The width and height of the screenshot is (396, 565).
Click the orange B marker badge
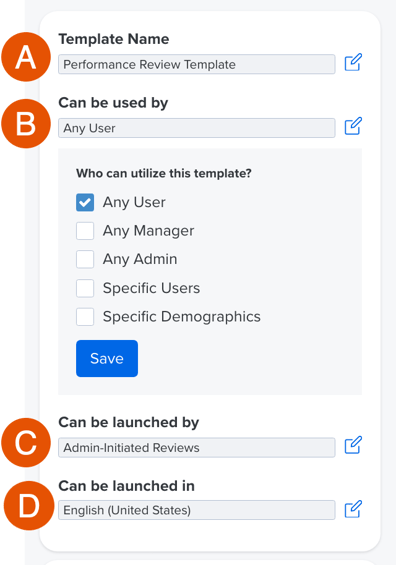coord(26,124)
